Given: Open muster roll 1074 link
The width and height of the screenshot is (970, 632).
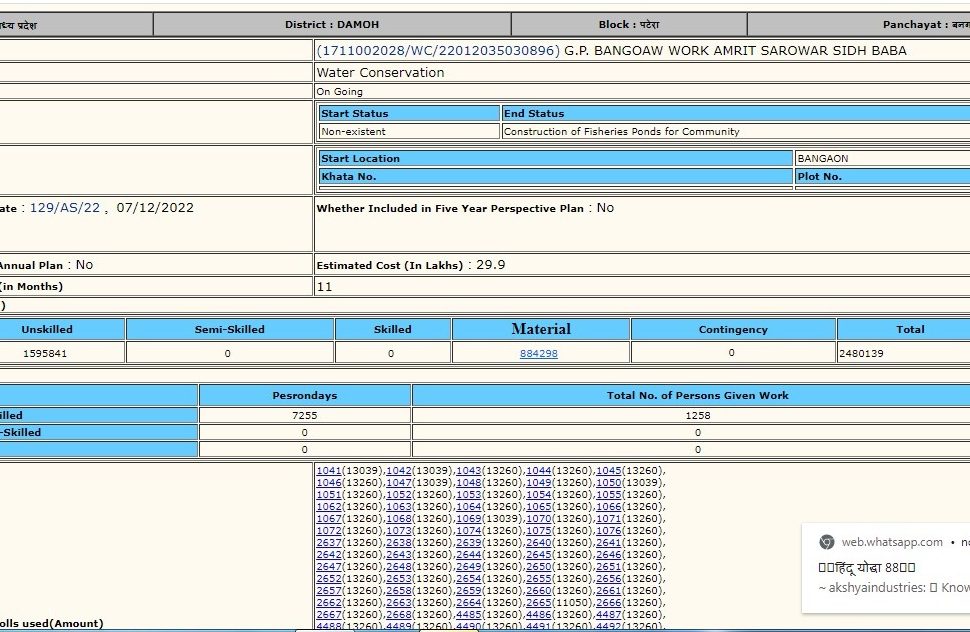Looking at the screenshot, I should coord(468,531).
